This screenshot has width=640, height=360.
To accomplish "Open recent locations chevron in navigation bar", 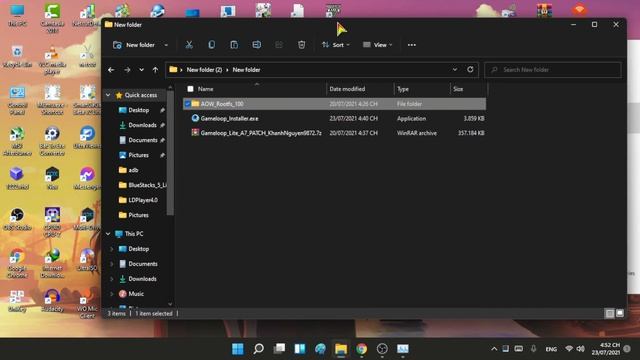I will coord(141,70).
